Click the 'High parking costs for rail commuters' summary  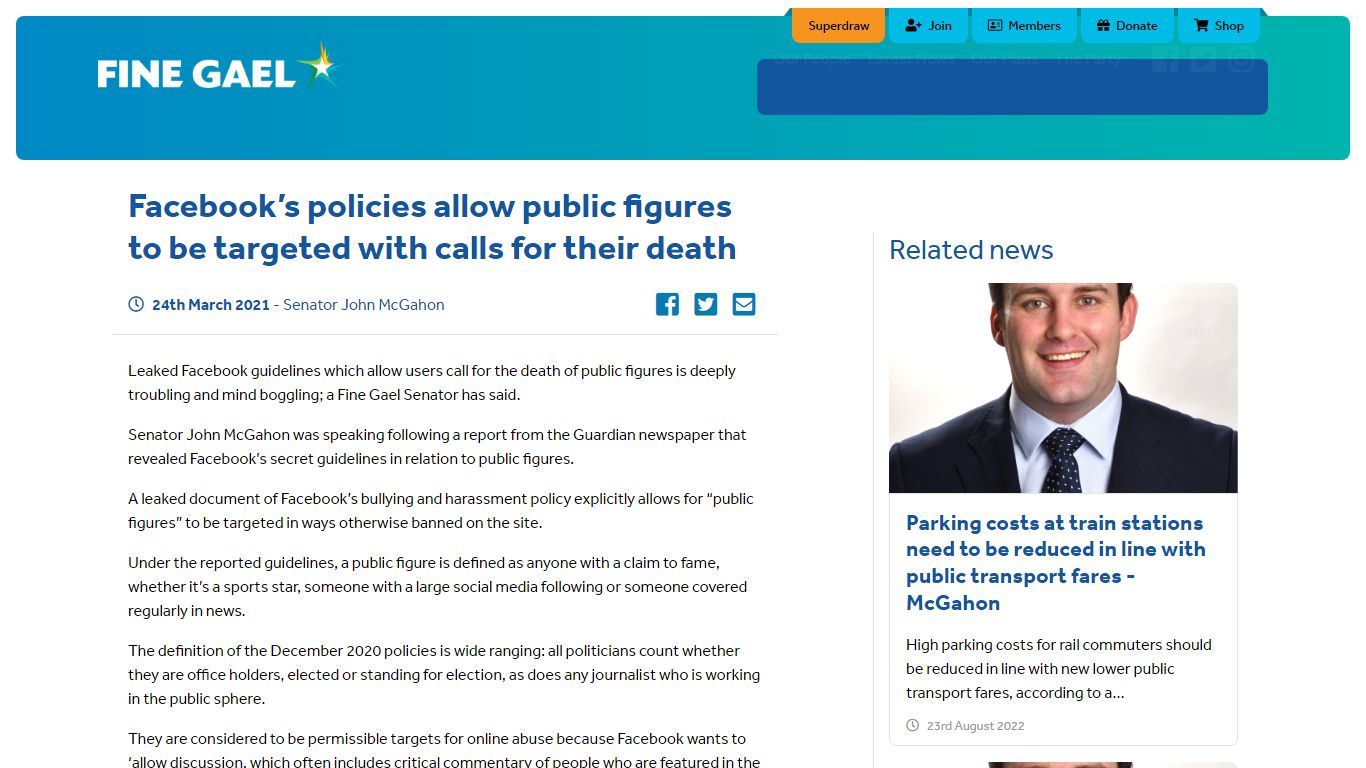(x=1059, y=669)
